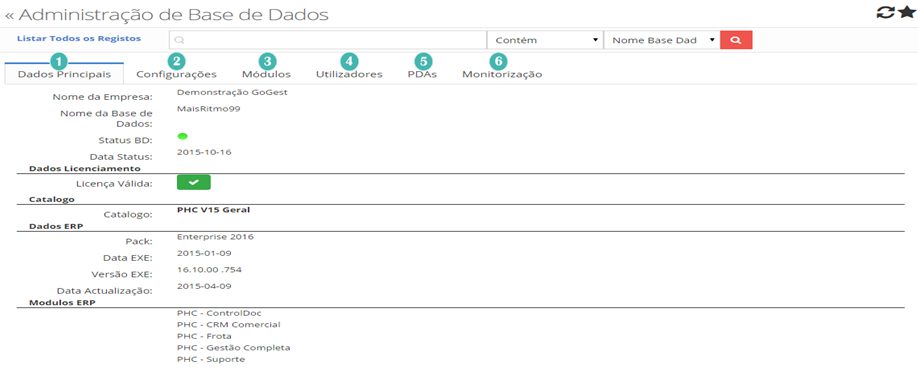Image resolution: width=918 pixels, height=370 pixels.
Task: Click the MaisRitmo99 database name
Action: coord(208,109)
